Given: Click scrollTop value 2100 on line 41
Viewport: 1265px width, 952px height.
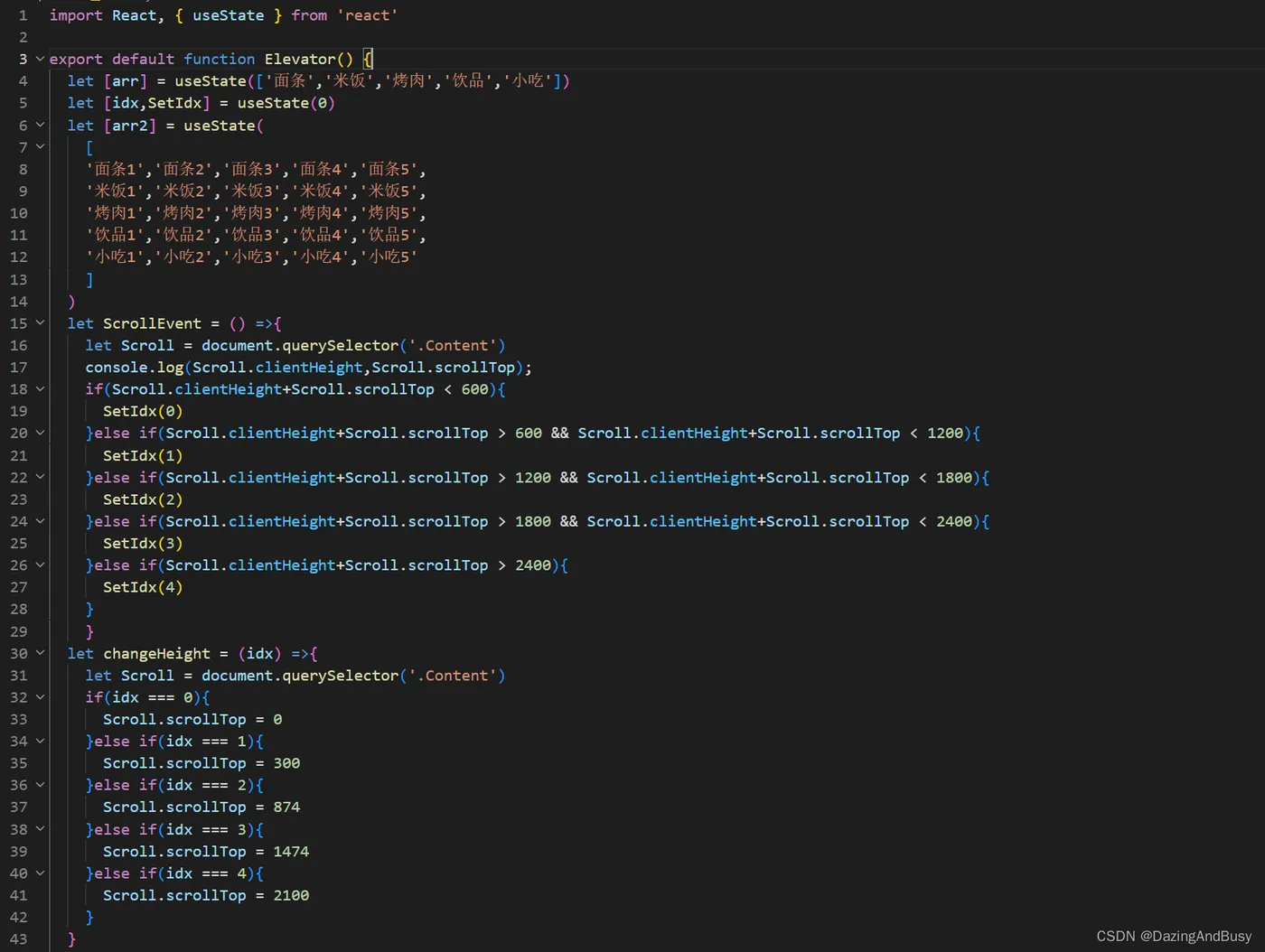Looking at the screenshot, I should point(291,895).
